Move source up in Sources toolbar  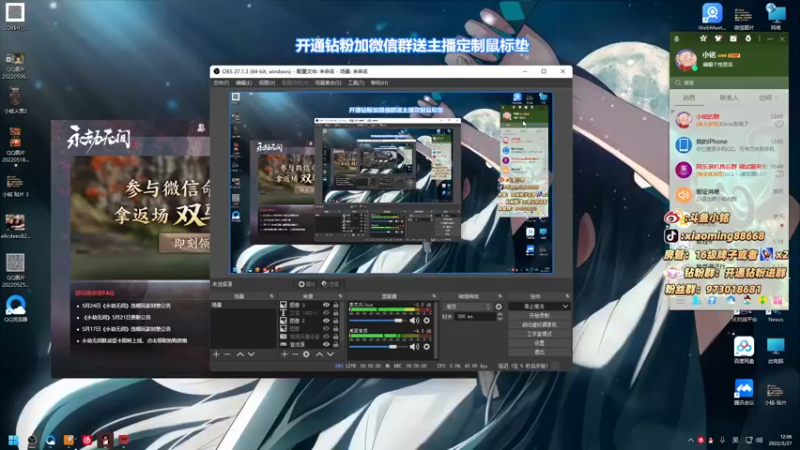point(319,354)
